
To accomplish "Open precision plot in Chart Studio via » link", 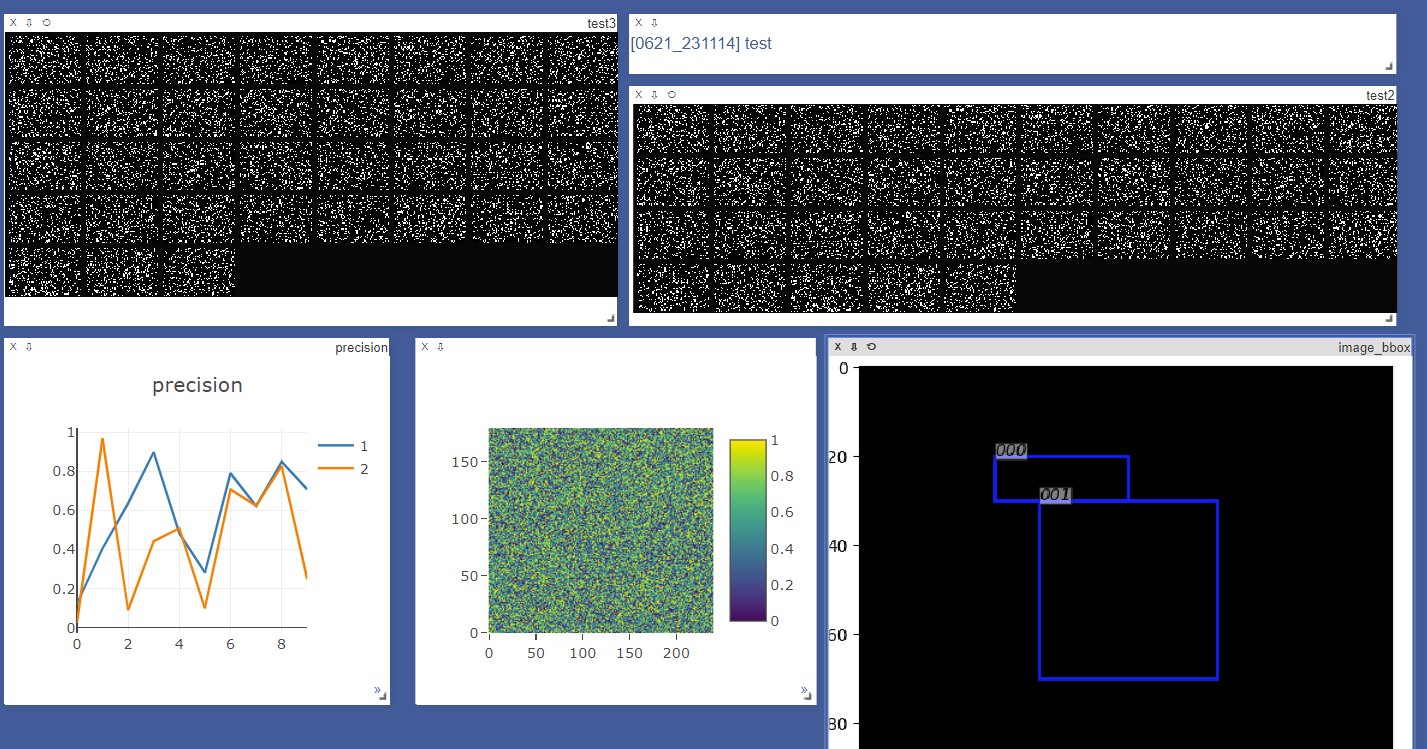I will 377,690.
